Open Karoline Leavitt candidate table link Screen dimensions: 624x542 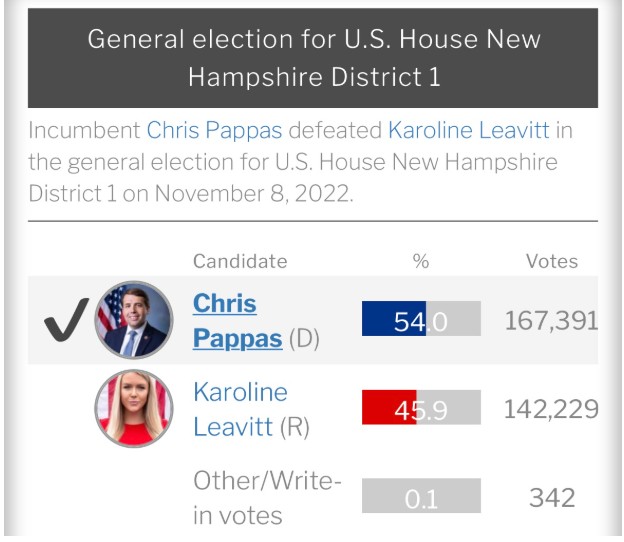click(240, 409)
